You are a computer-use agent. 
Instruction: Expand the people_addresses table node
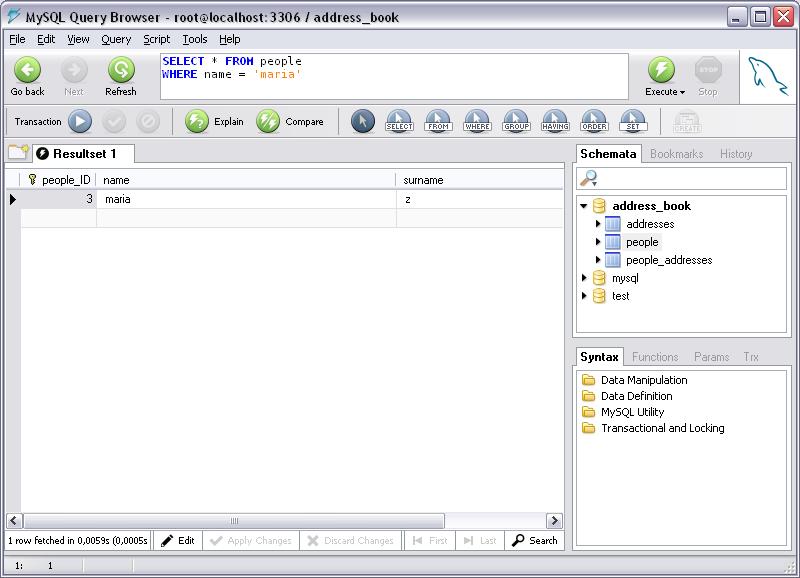[598, 260]
